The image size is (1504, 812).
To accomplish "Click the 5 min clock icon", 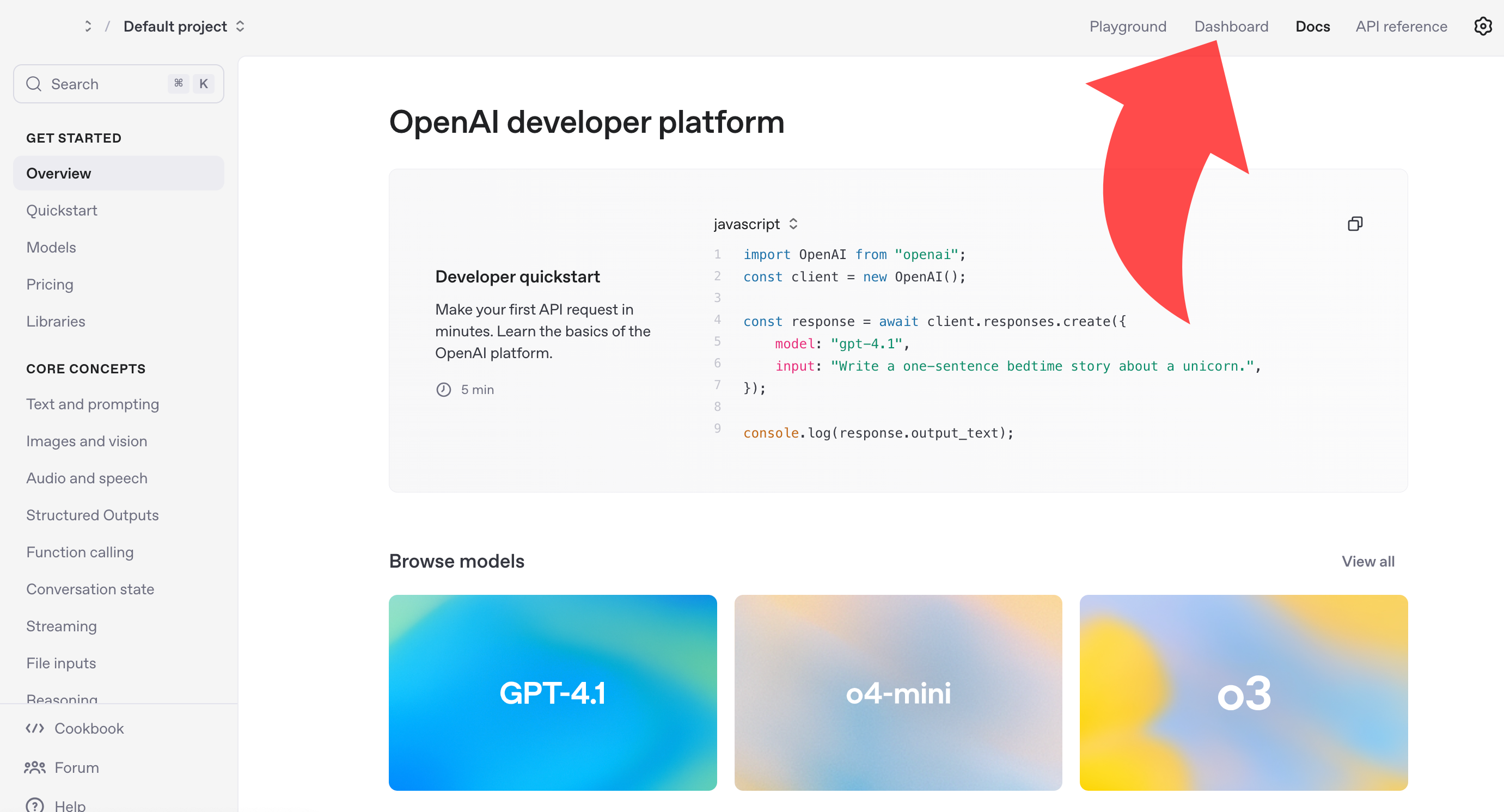I will click(444, 390).
